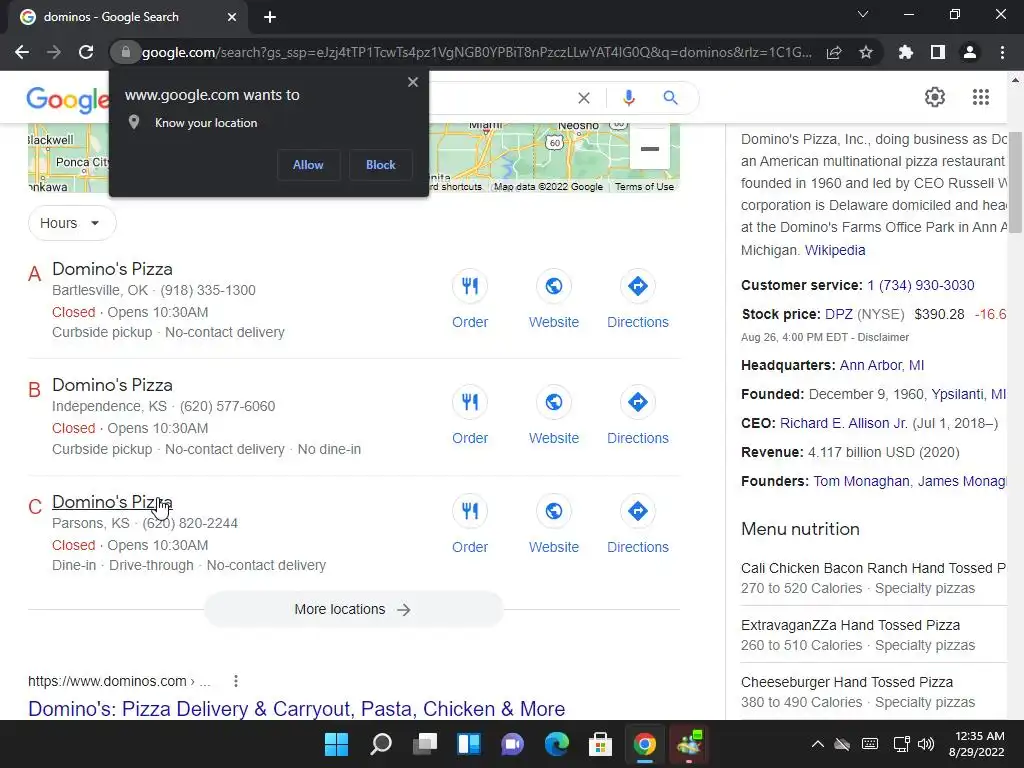Bookmark this page with the star icon
The image size is (1024, 768).
(x=866, y=52)
